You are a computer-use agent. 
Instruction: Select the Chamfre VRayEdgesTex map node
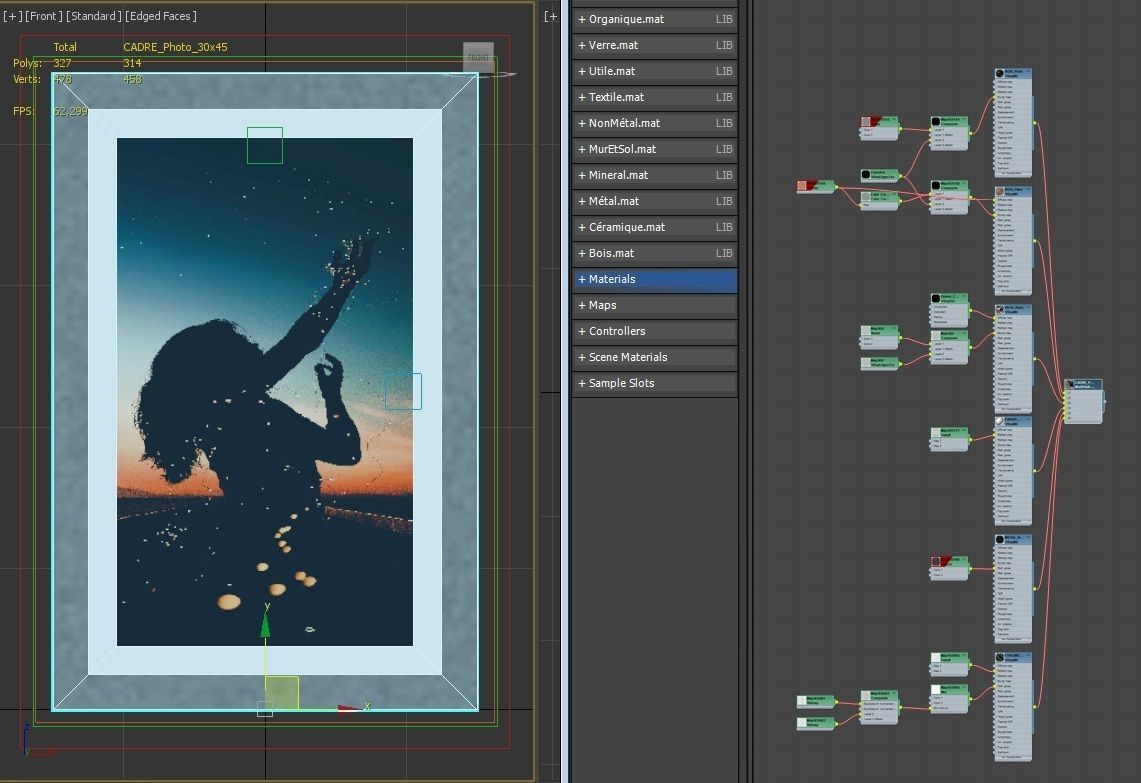pos(880,175)
